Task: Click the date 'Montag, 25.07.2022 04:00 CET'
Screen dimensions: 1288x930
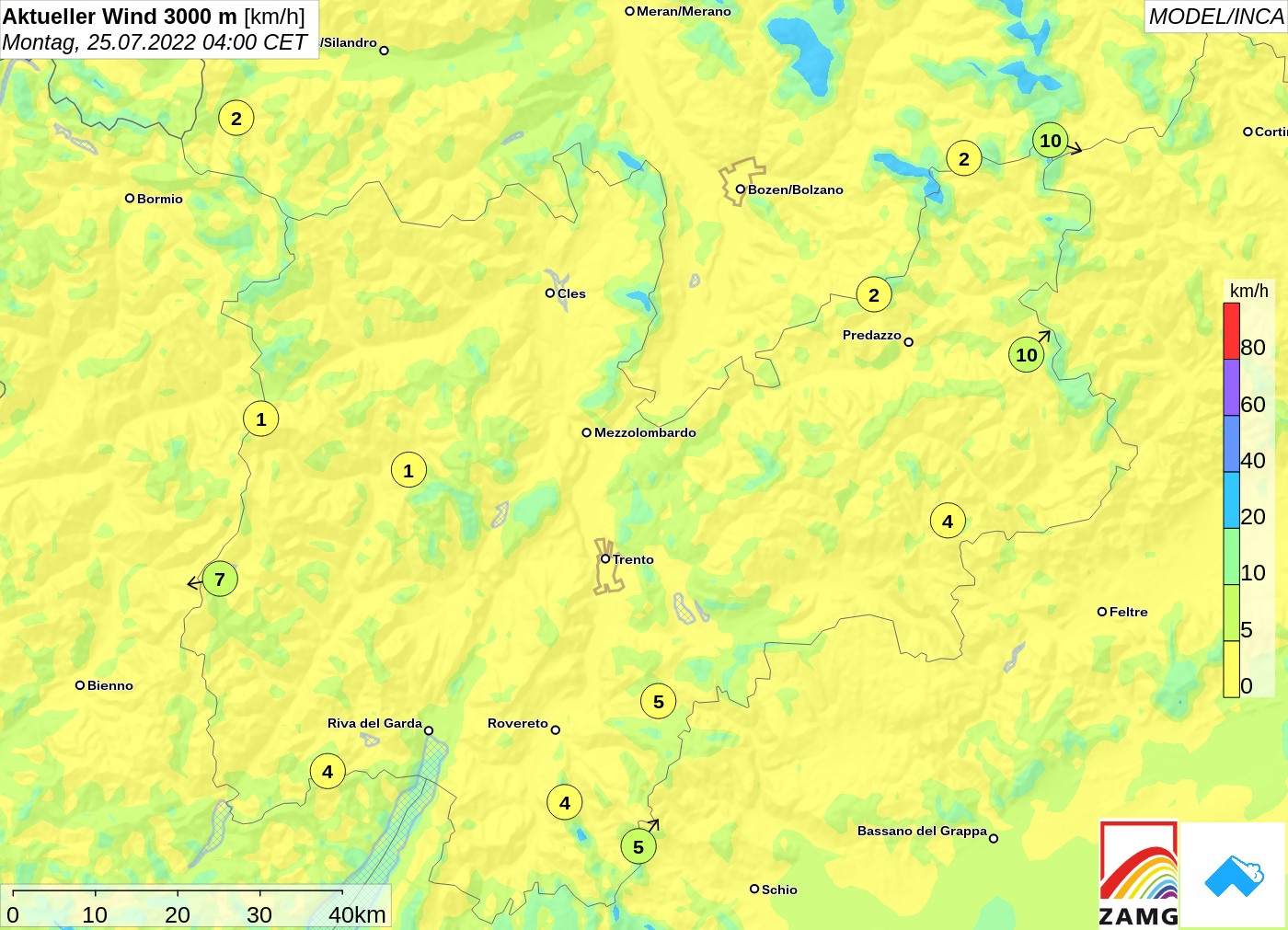Action: coord(155,42)
